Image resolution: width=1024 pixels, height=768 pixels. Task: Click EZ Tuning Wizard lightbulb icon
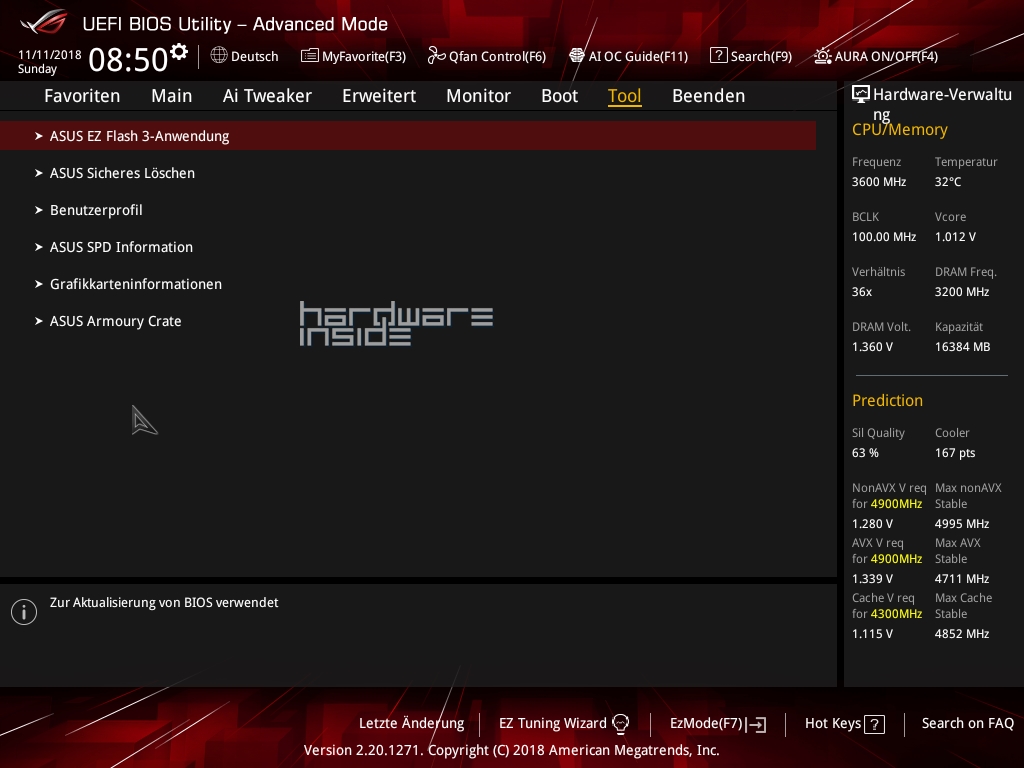coord(620,723)
